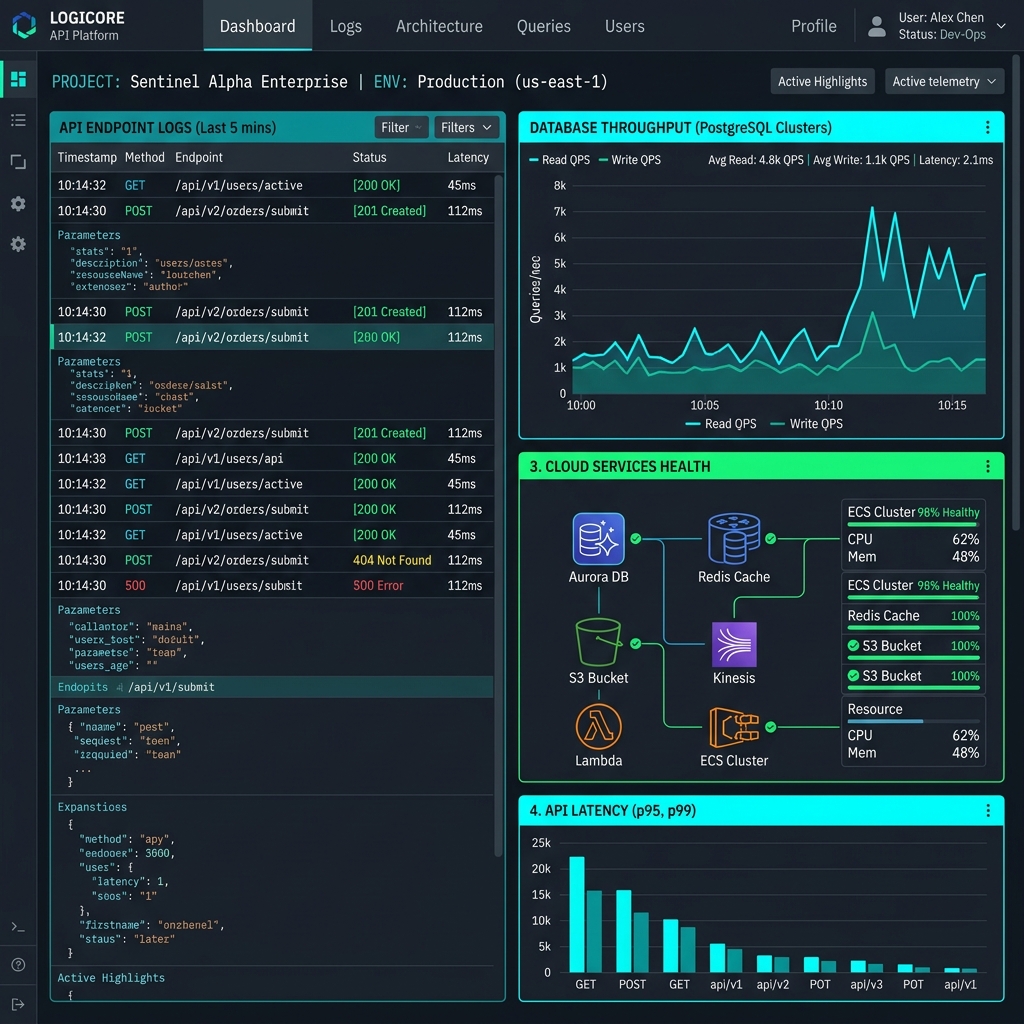Open Cloud Services Health kebab menu
Image resolution: width=1024 pixels, height=1024 pixels.
[x=987, y=466]
